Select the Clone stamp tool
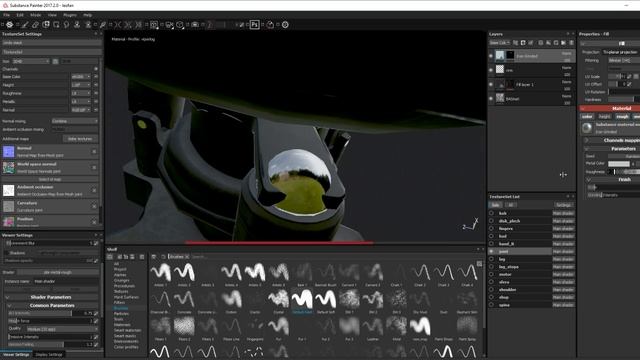640x360 pixels. click(x=77, y=25)
